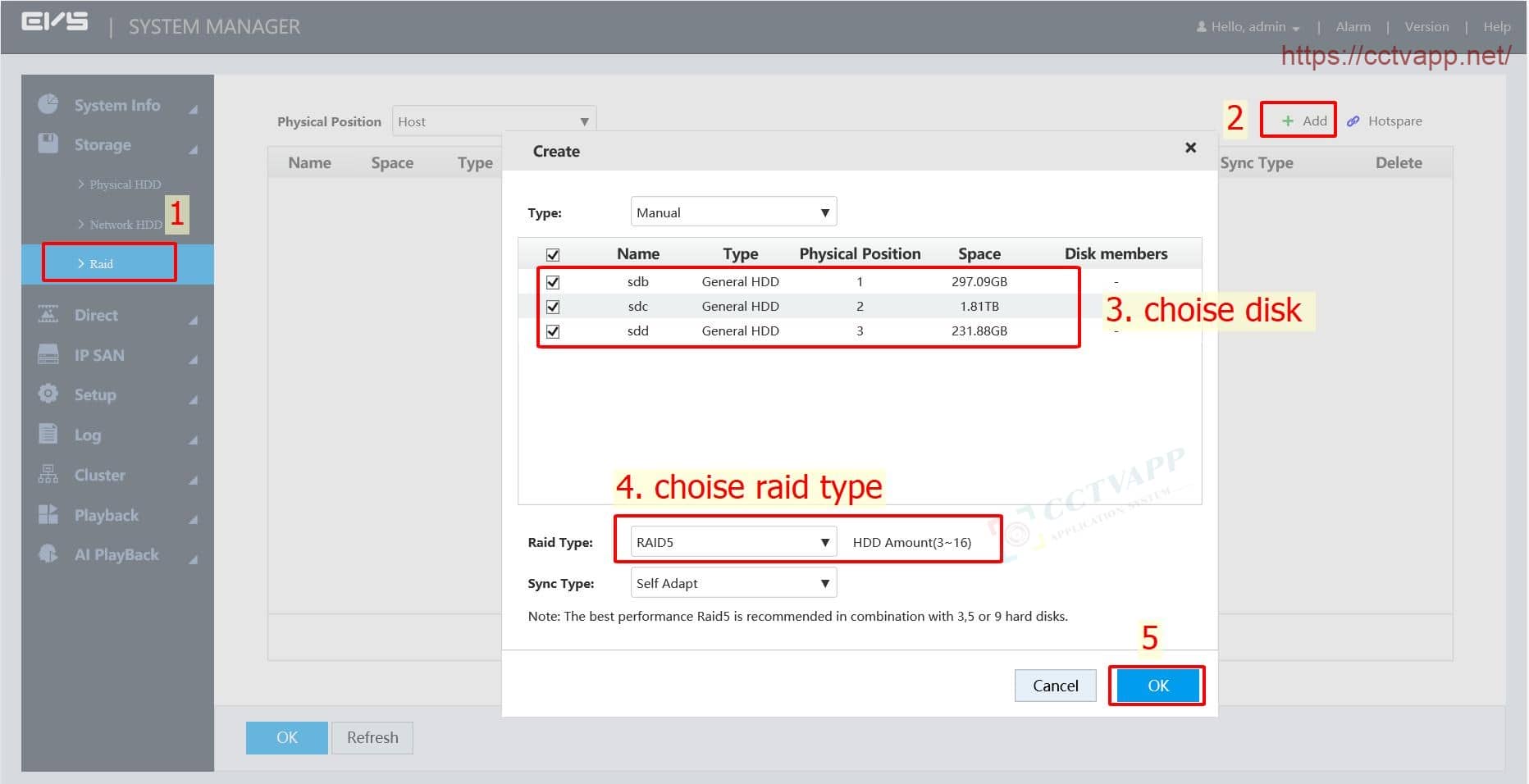Uncheck the sdb disk checkbox
Screen dimensions: 1529x784
[553, 282]
